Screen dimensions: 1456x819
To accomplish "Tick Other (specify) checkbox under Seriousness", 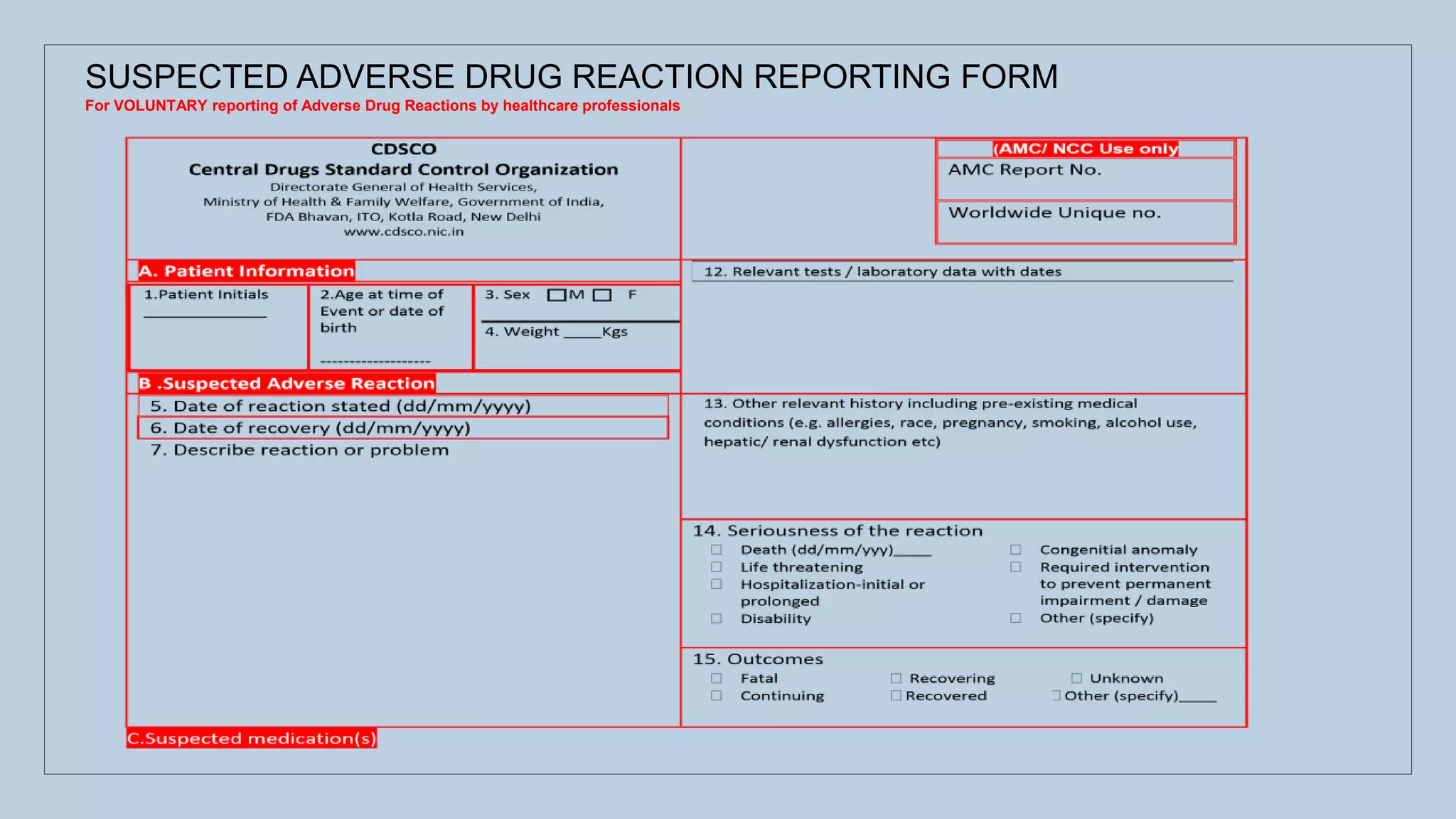I will [x=1016, y=619].
